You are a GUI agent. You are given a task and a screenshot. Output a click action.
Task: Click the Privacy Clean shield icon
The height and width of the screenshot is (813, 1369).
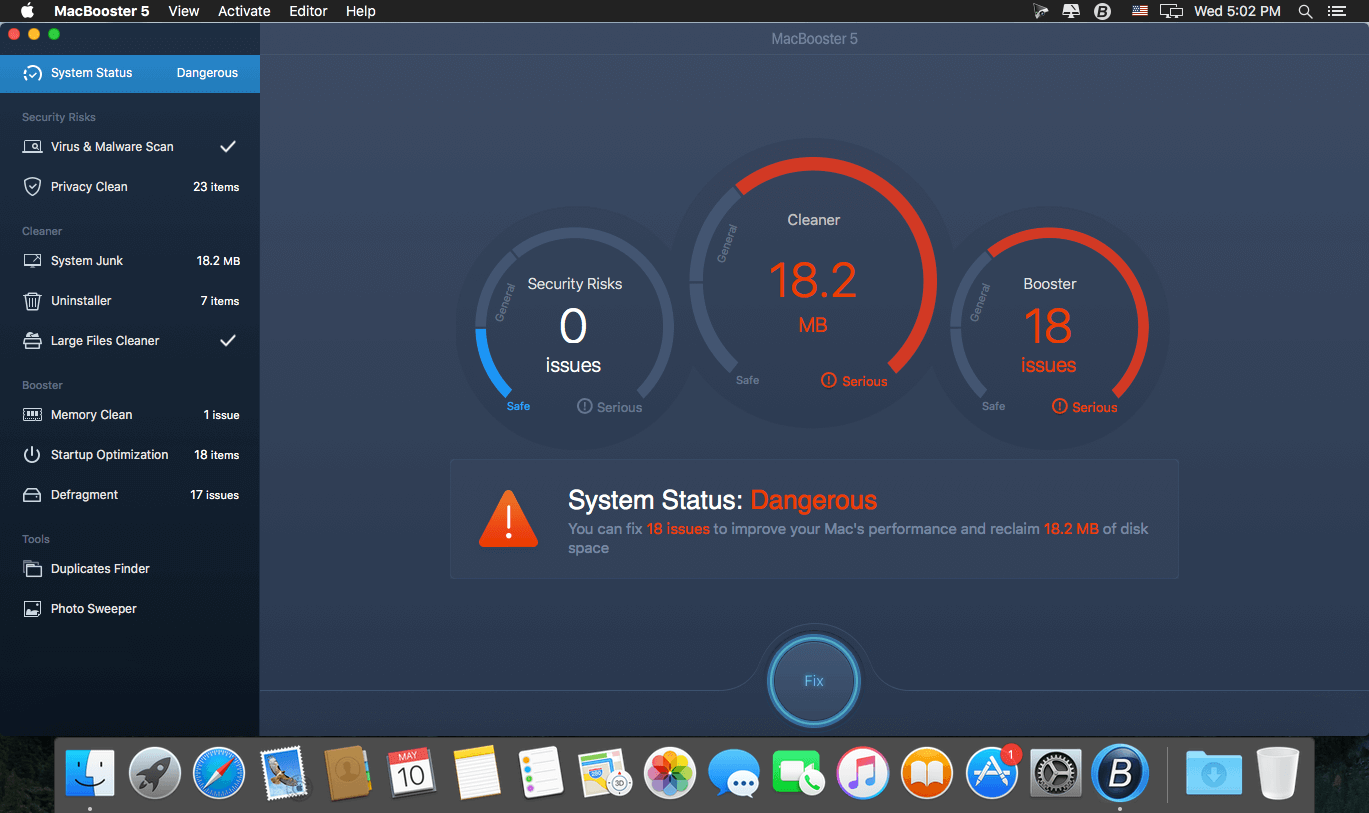tap(32, 187)
